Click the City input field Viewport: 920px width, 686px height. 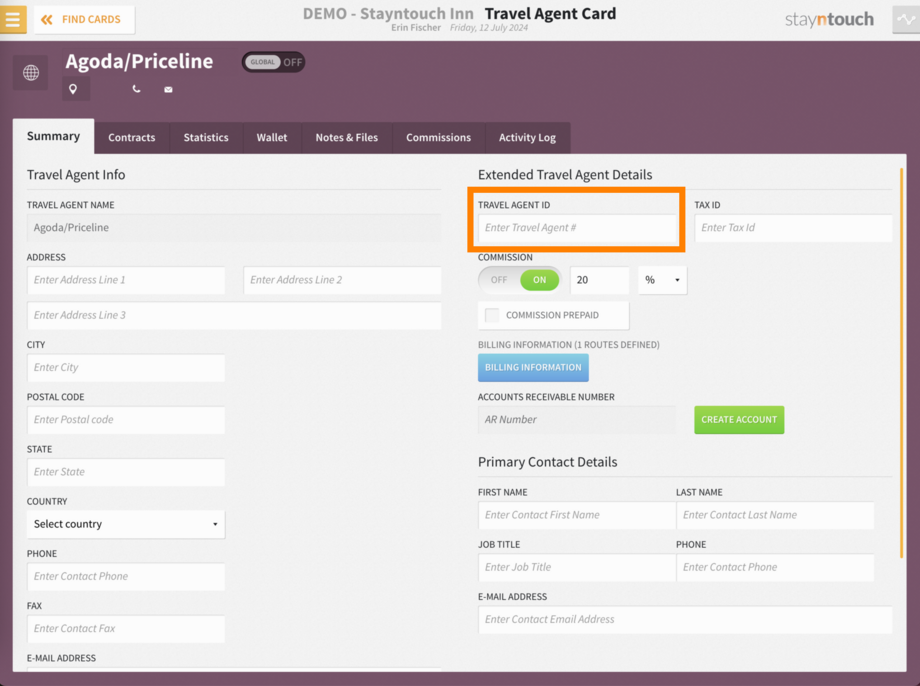(126, 367)
